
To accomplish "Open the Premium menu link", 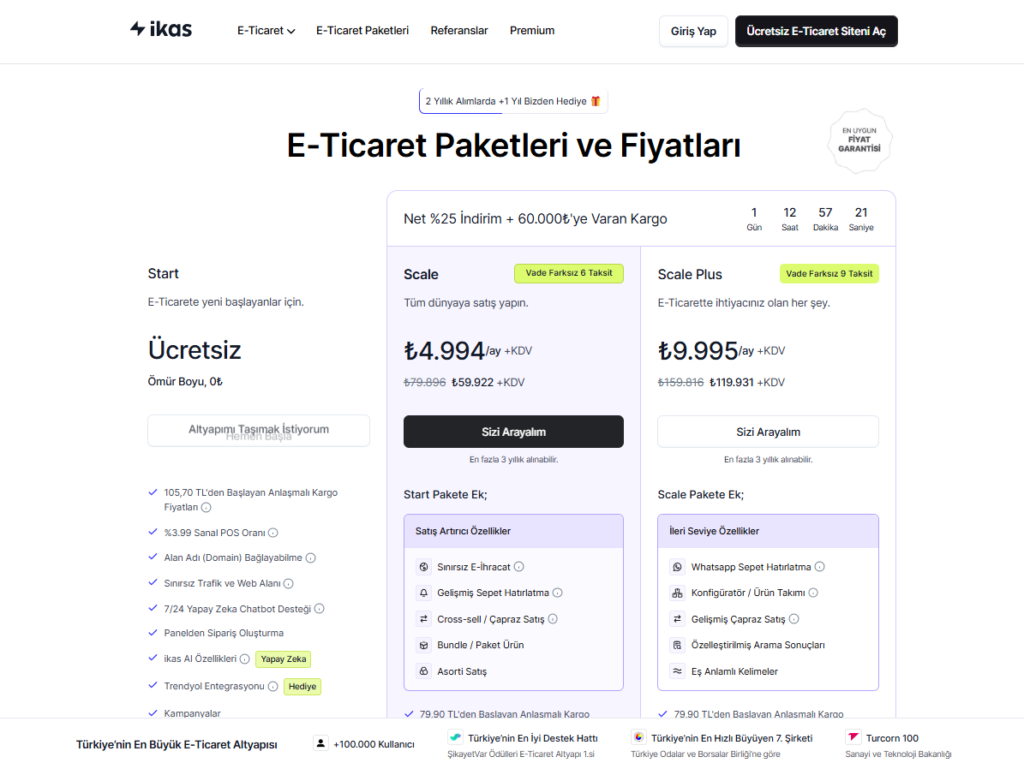I will 532,31.
